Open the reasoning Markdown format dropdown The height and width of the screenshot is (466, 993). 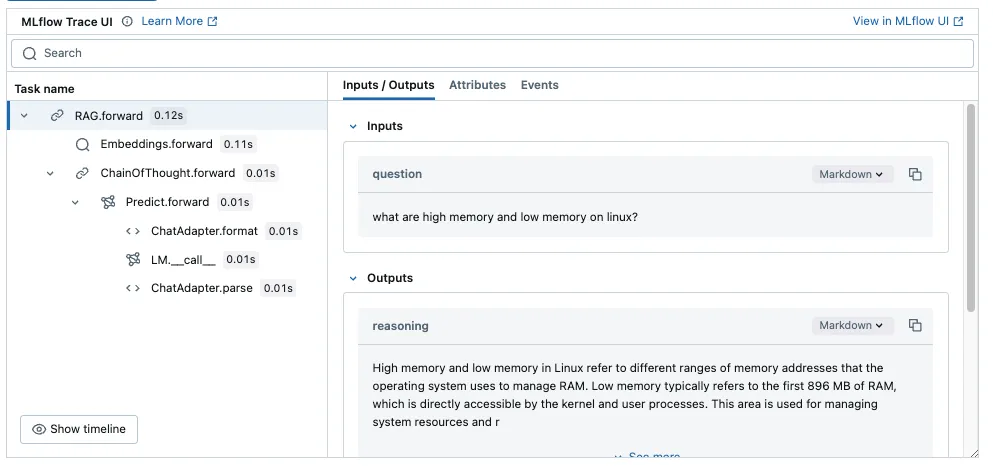tap(852, 325)
